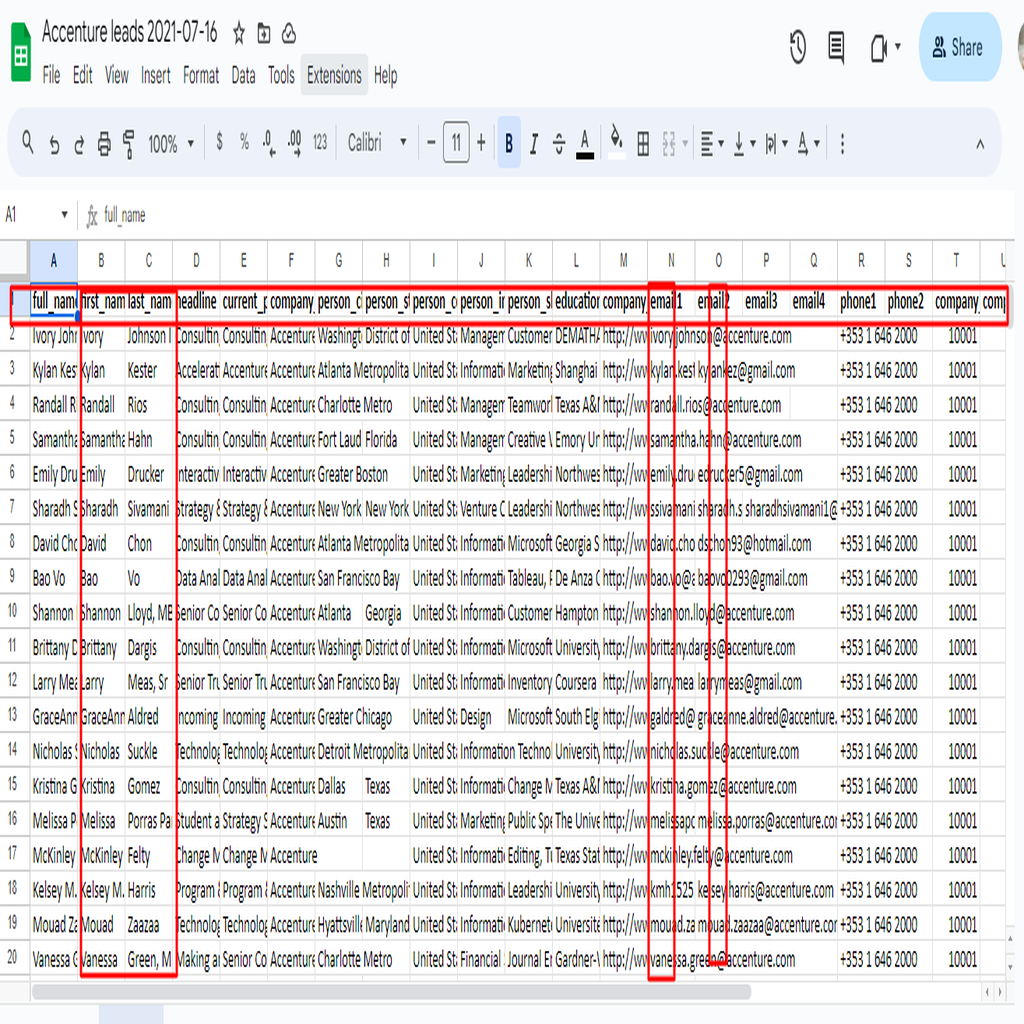
Task: Click the Share button
Action: (960, 47)
